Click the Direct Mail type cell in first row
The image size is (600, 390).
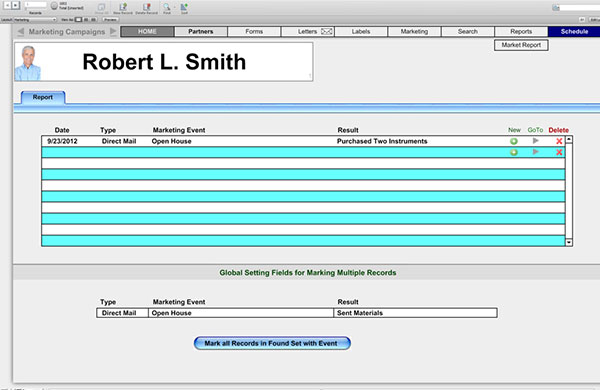[119, 141]
